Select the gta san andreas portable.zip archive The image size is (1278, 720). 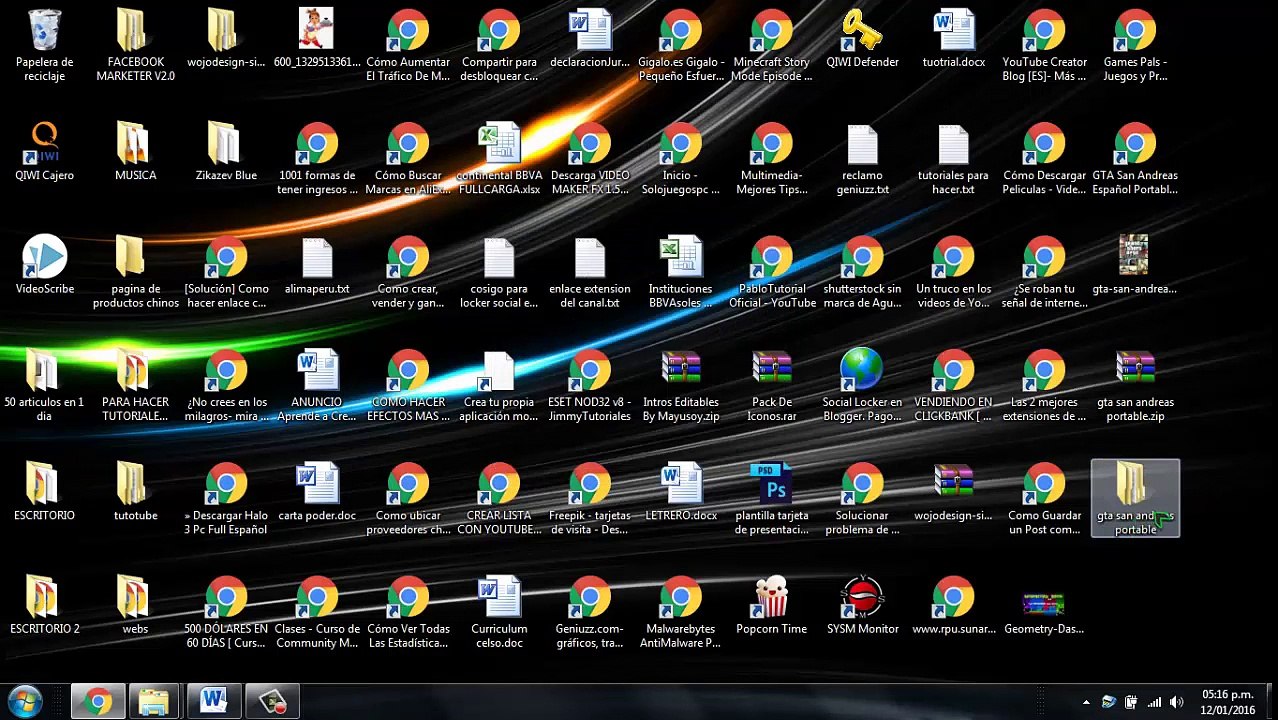pyautogui.click(x=1135, y=371)
